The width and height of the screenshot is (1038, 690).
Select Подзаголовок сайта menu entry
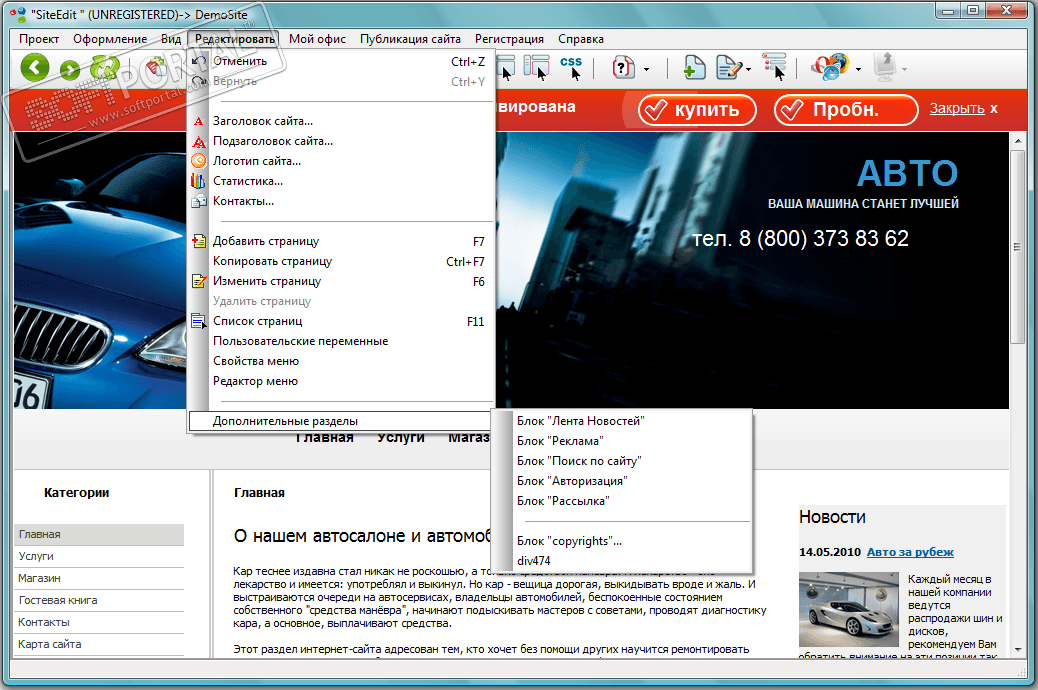[x=341, y=141]
